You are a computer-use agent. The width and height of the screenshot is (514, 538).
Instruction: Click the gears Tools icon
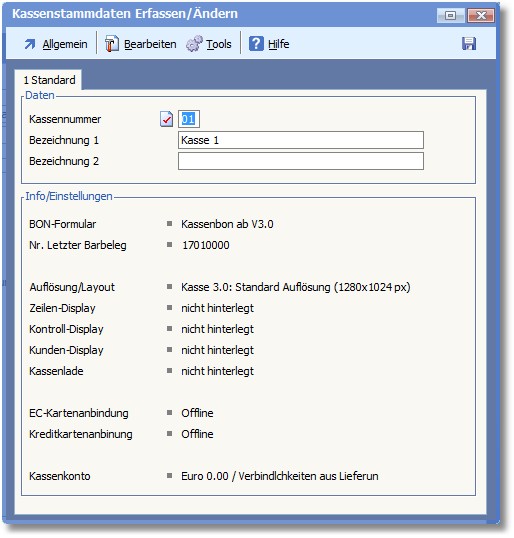pyautogui.click(x=194, y=44)
